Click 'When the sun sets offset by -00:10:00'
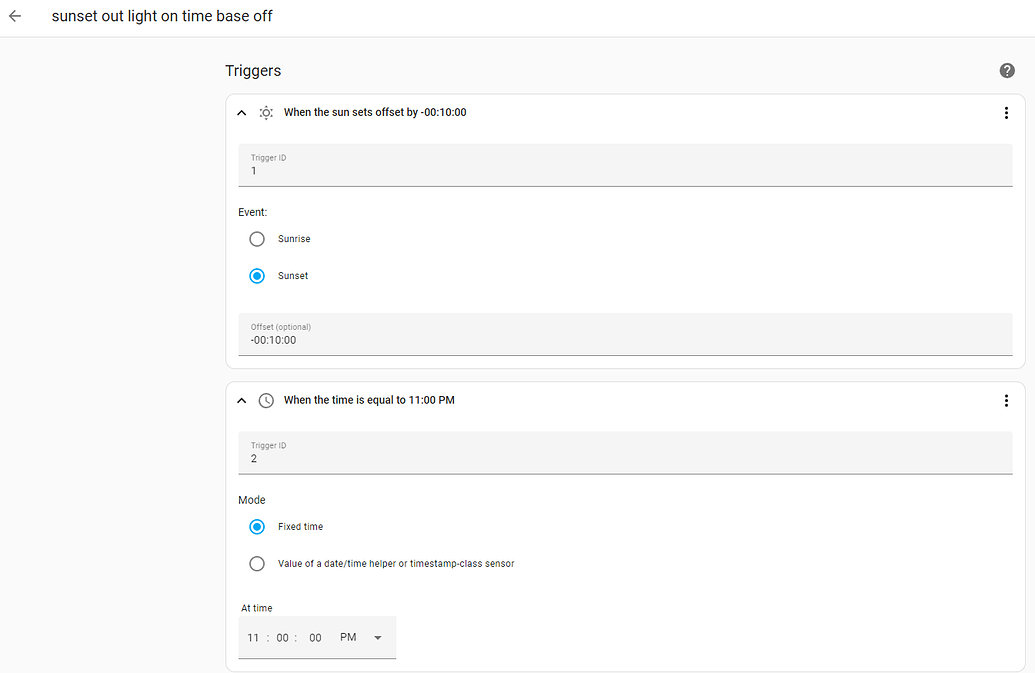 point(375,112)
